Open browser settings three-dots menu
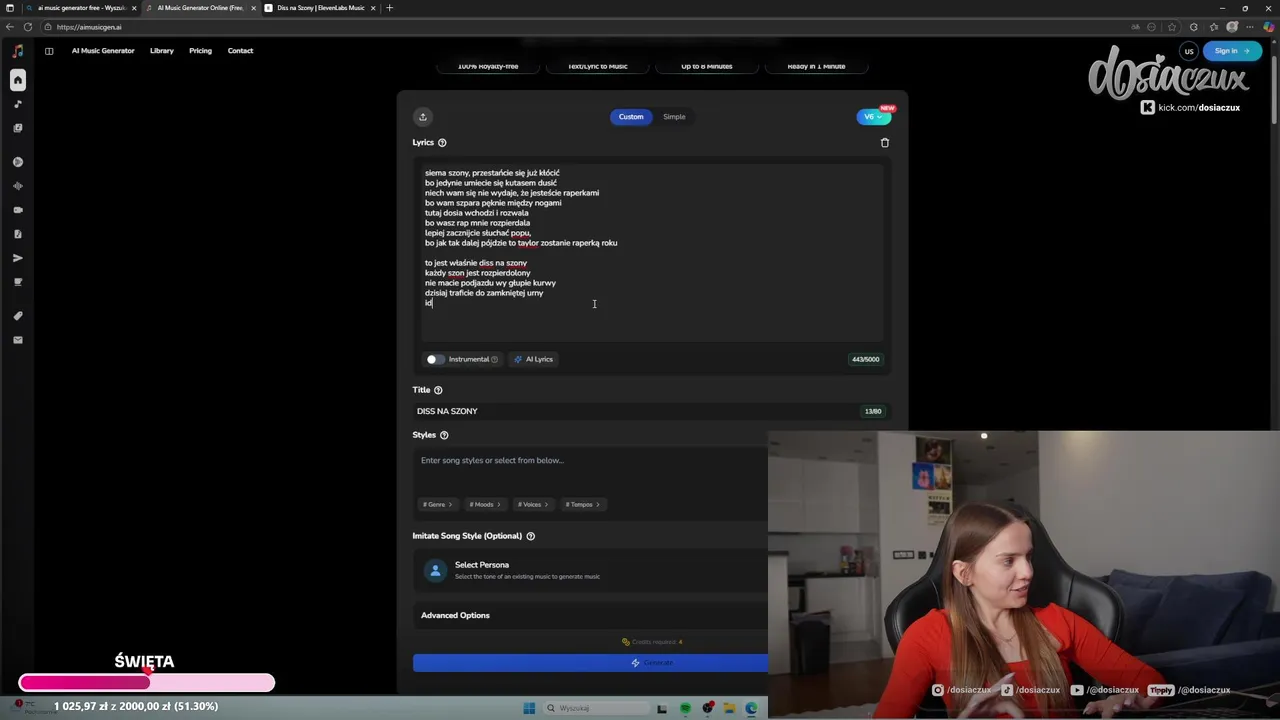The width and height of the screenshot is (1280, 720). [1251, 27]
